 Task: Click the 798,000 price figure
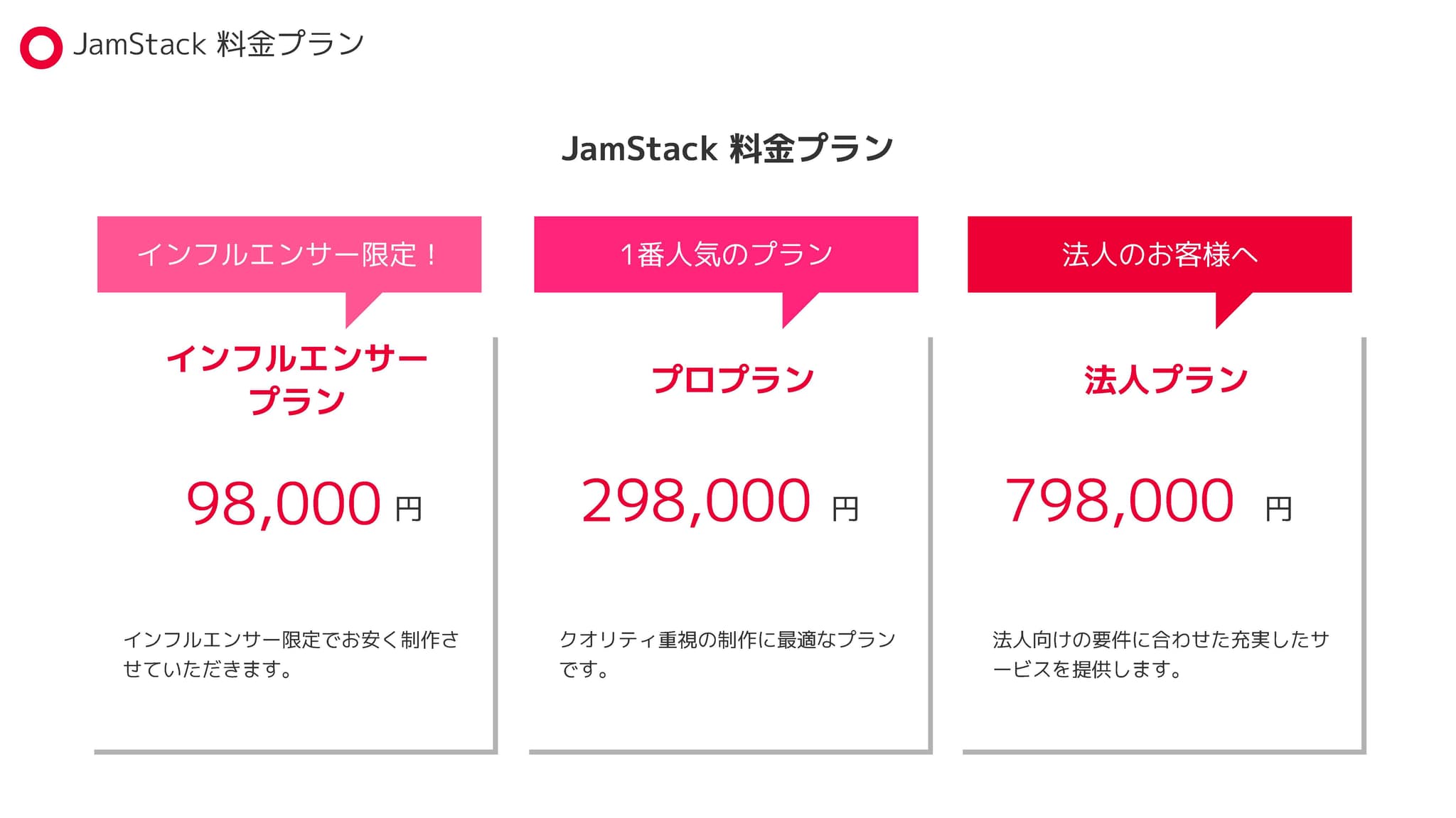click(1119, 501)
